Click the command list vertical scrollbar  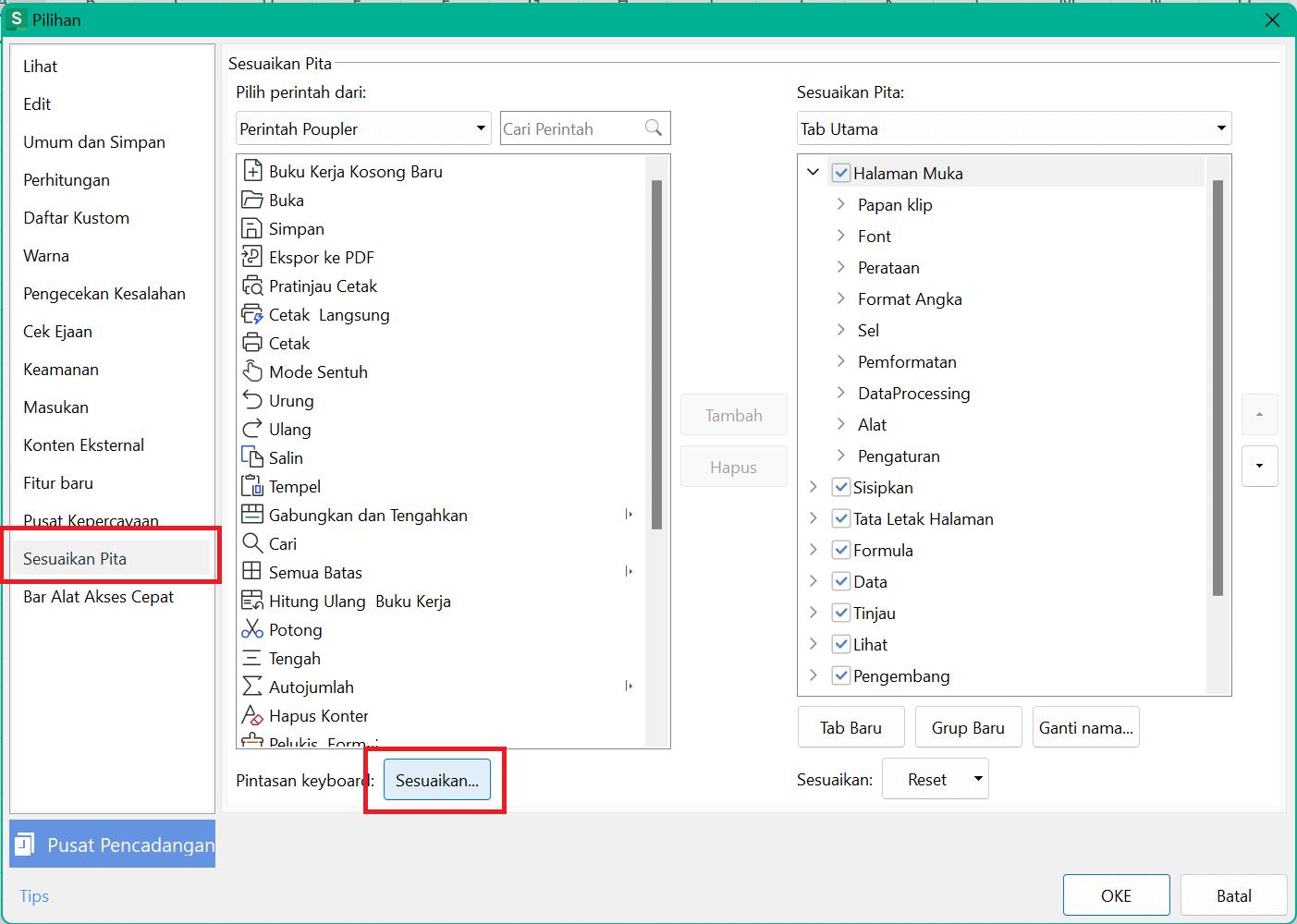[656, 355]
